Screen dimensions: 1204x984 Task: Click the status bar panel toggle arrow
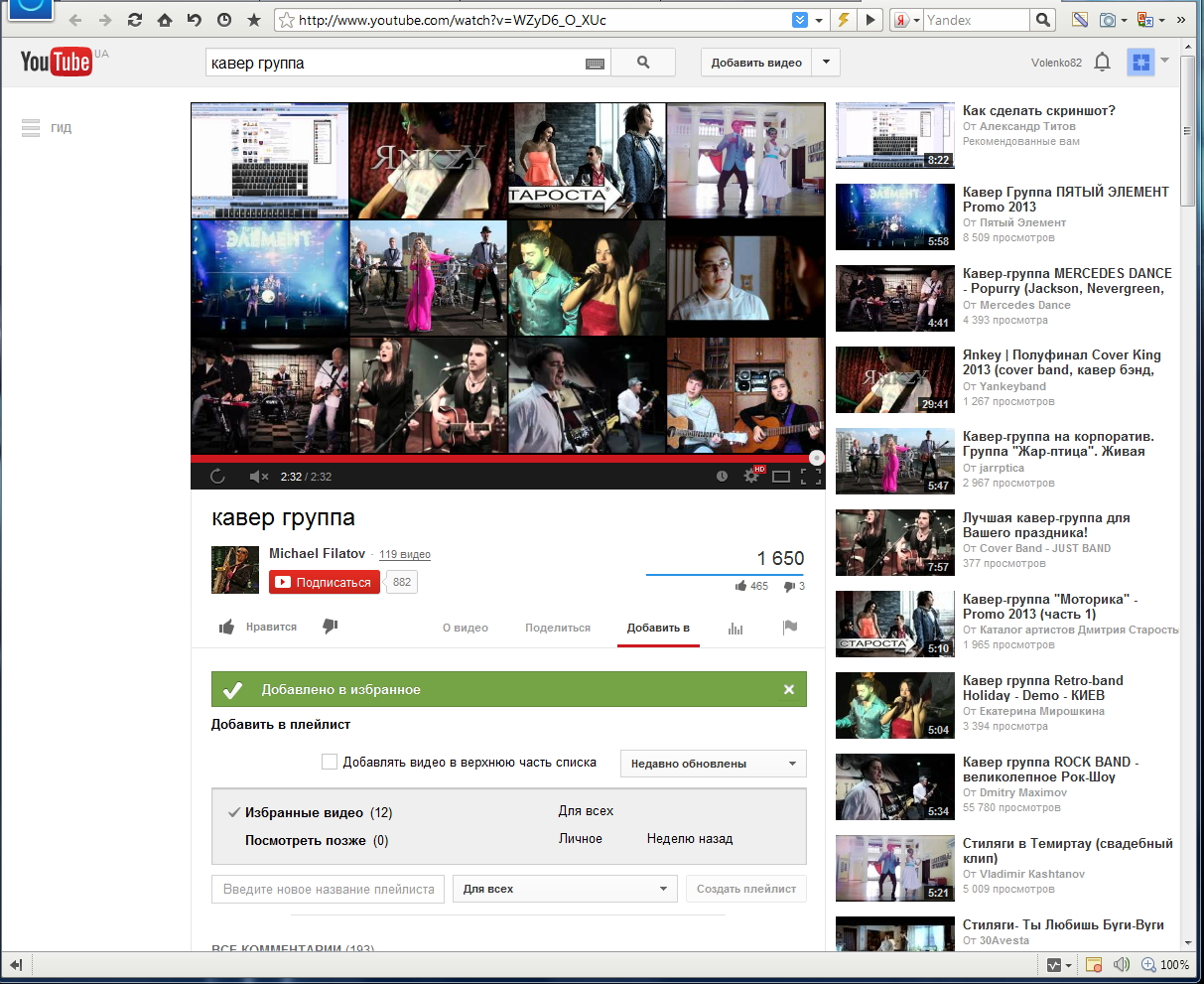click(16, 964)
